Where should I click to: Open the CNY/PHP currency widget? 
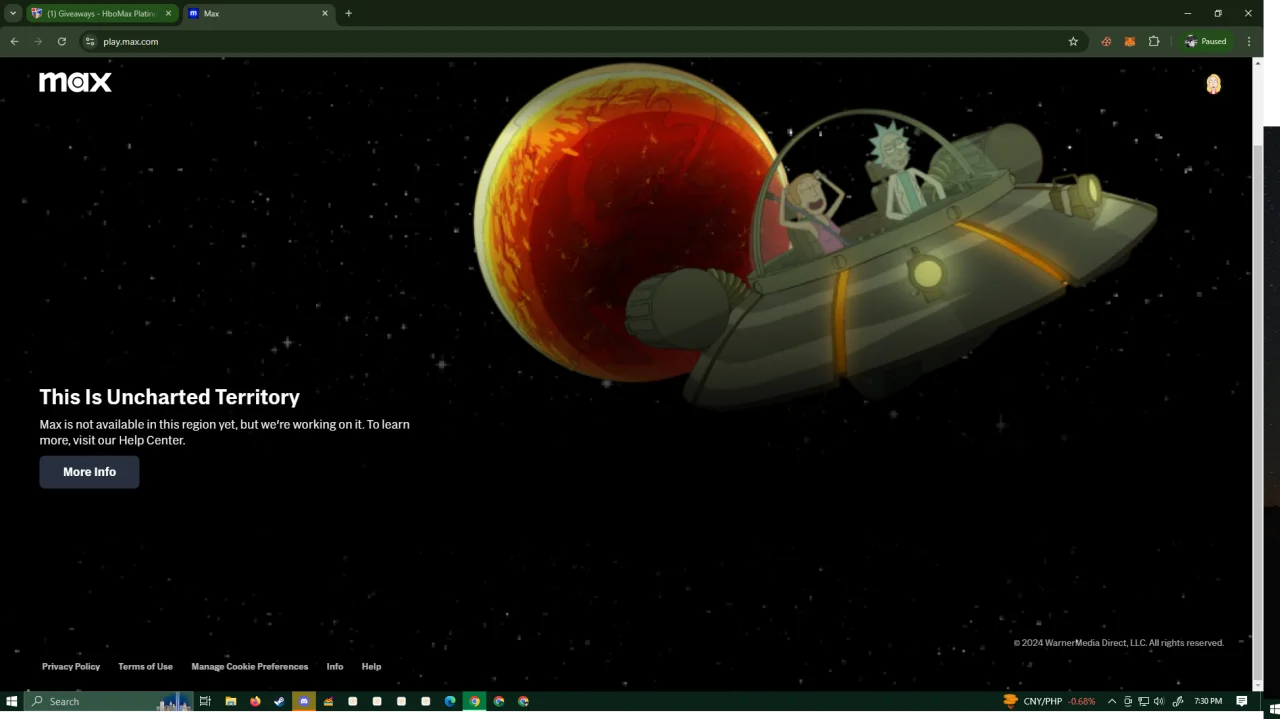point(1049,701)
